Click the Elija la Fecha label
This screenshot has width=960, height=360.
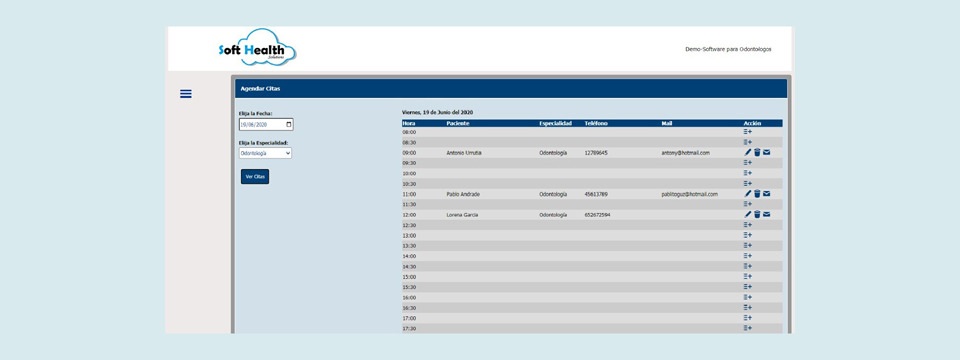pos(256,113)
